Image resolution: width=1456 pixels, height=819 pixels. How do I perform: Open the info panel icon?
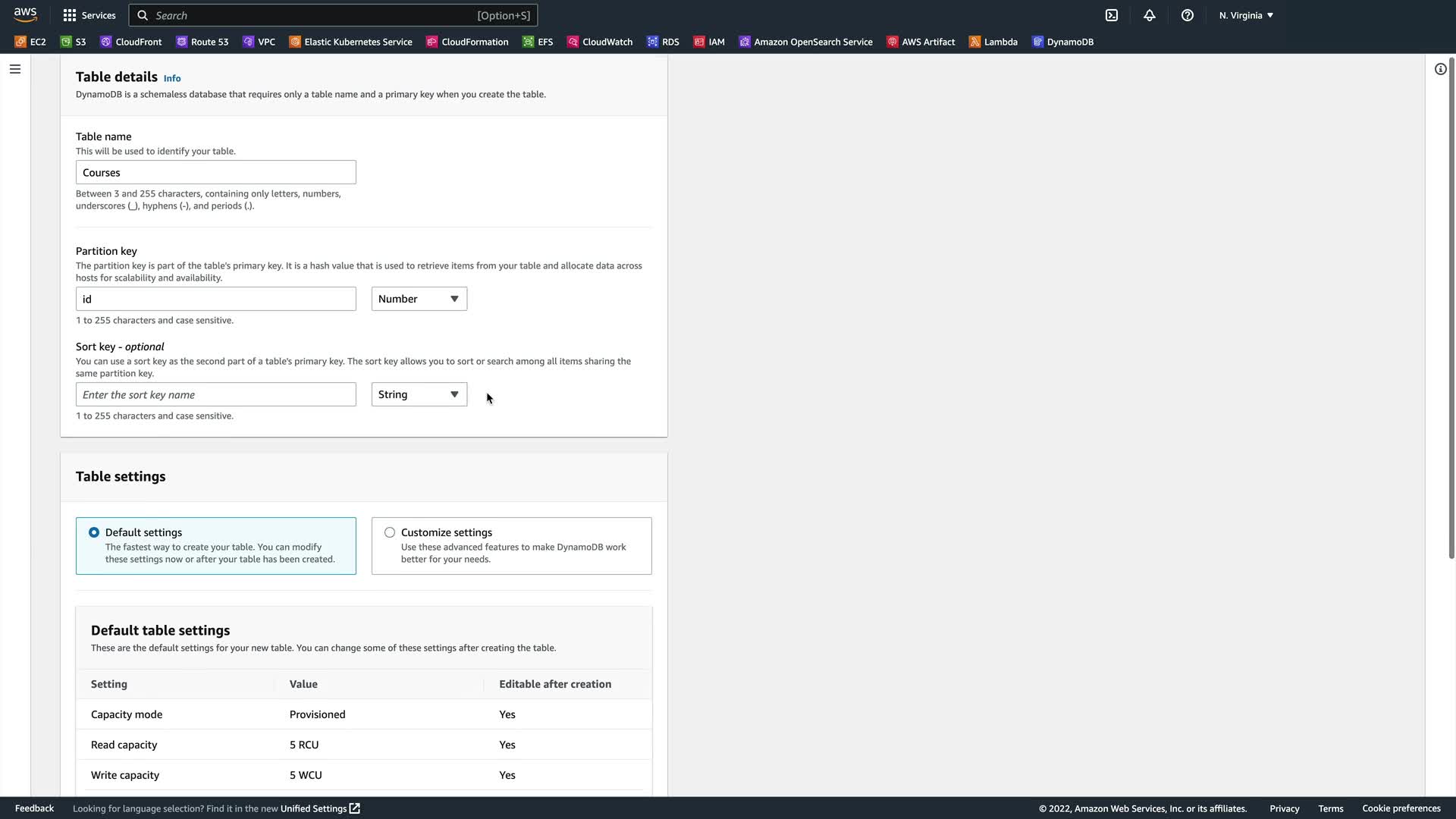pos(1440,69)
